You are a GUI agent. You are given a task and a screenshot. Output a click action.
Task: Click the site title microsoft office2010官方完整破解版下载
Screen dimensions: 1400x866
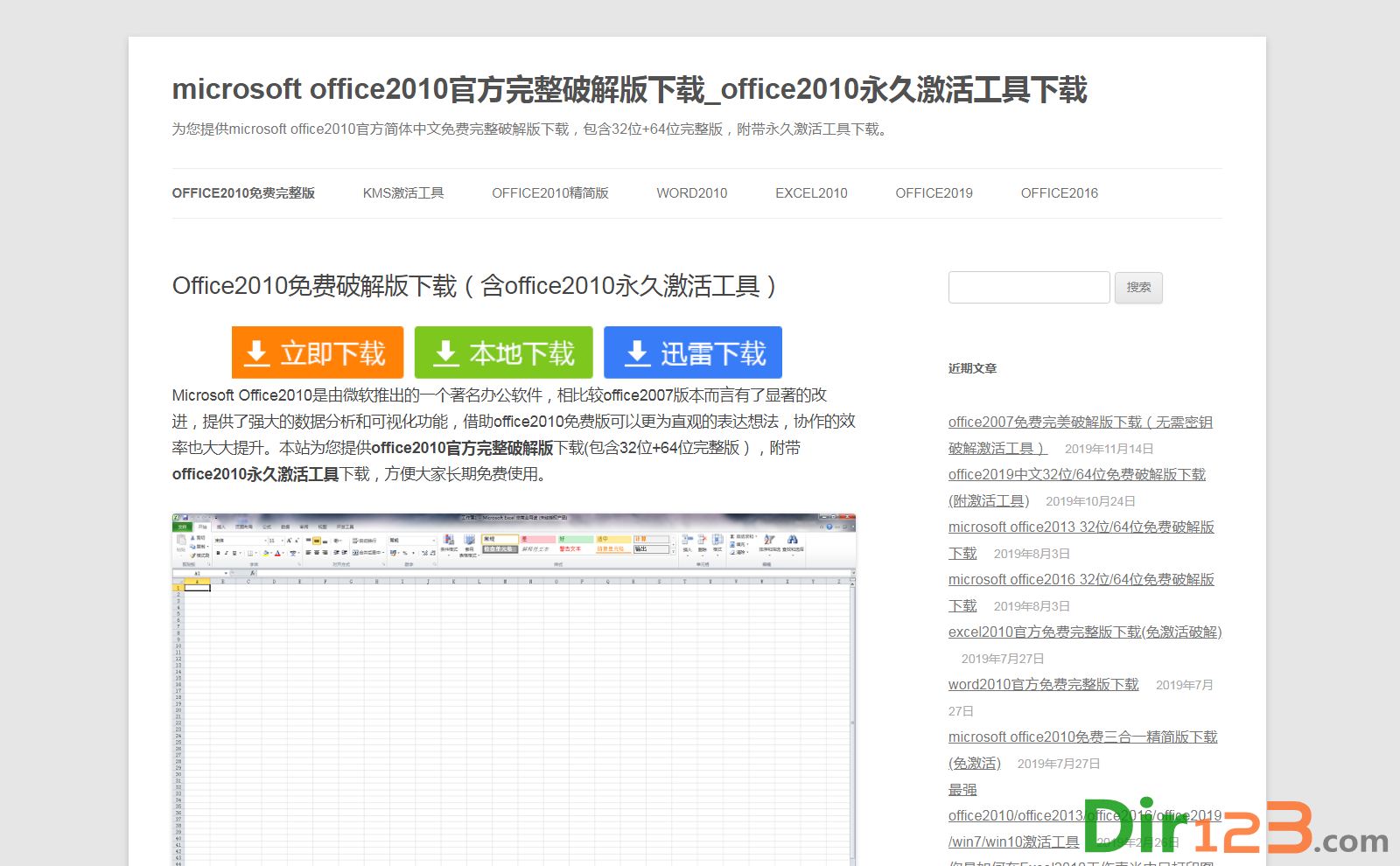pyautogui.click(x=629, y=89)
